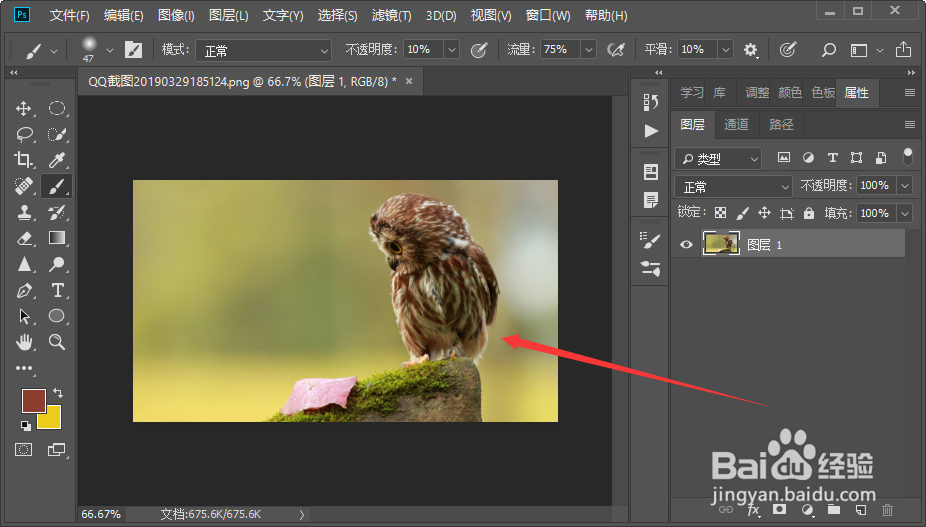Open the 窗口(W) menu

pos(548,15)
